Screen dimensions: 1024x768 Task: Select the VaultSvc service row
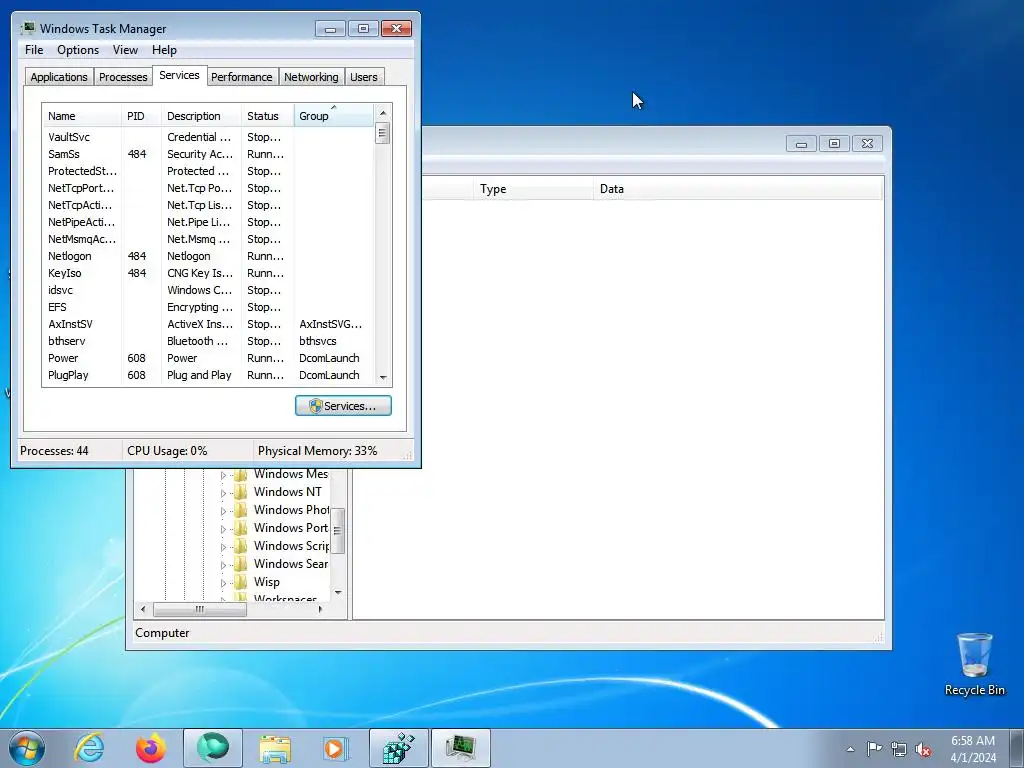(x=208, y=137)
